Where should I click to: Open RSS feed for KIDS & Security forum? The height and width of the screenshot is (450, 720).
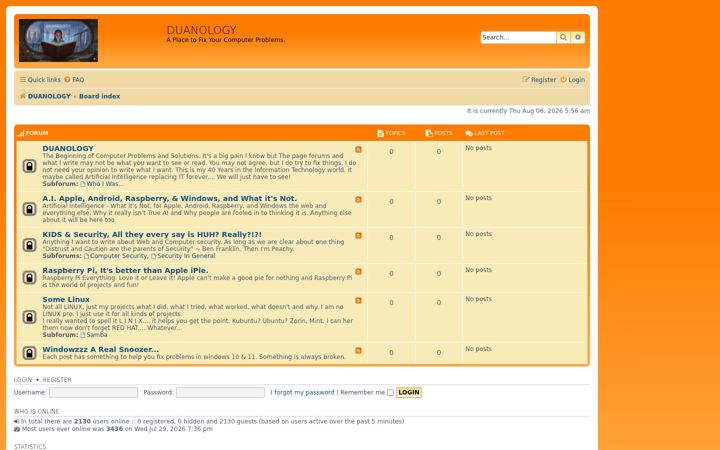coord(358,236)
